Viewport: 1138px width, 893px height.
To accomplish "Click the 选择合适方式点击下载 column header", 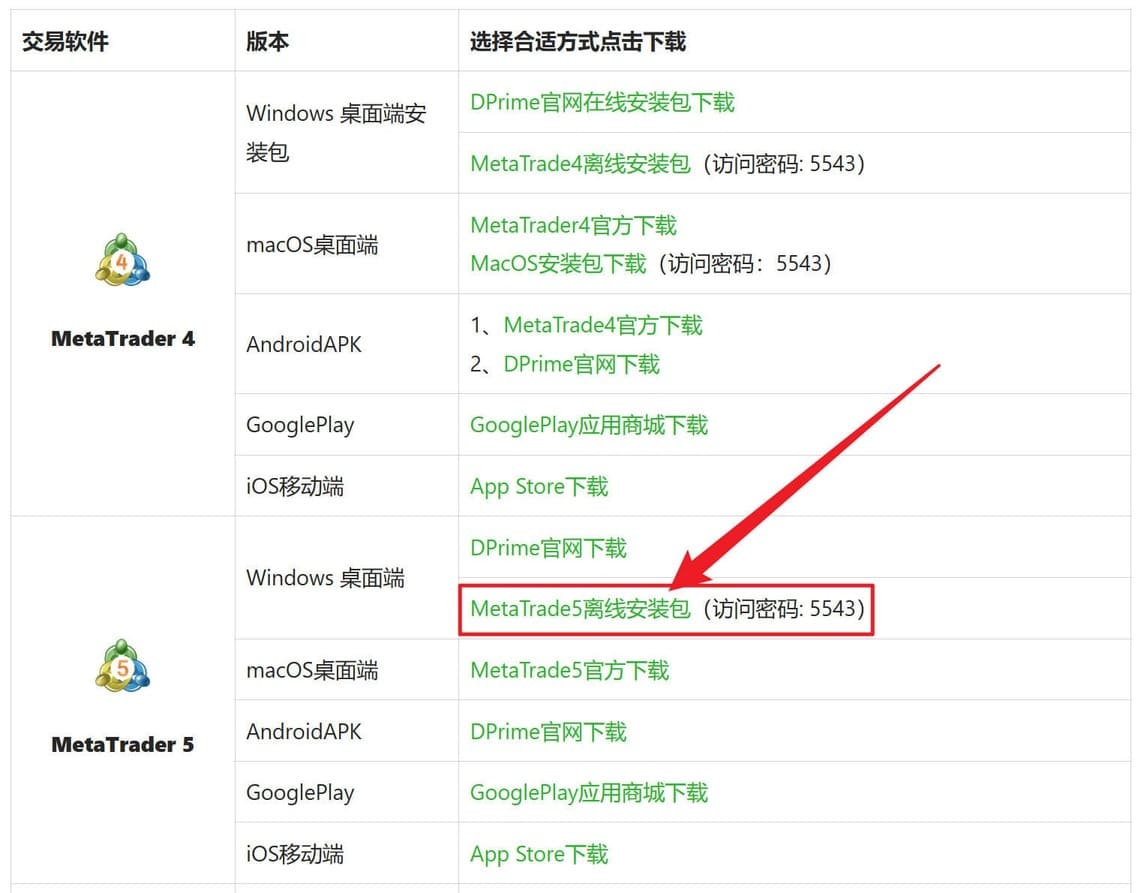I will tap(578, 41).
